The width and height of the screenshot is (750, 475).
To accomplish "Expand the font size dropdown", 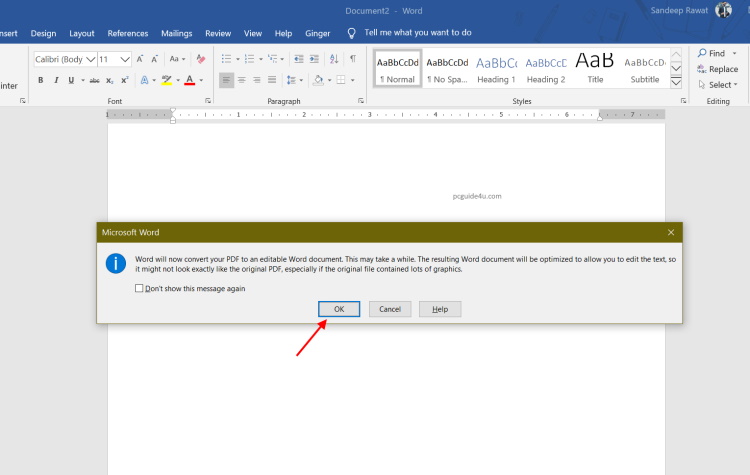I will [125, 59].
